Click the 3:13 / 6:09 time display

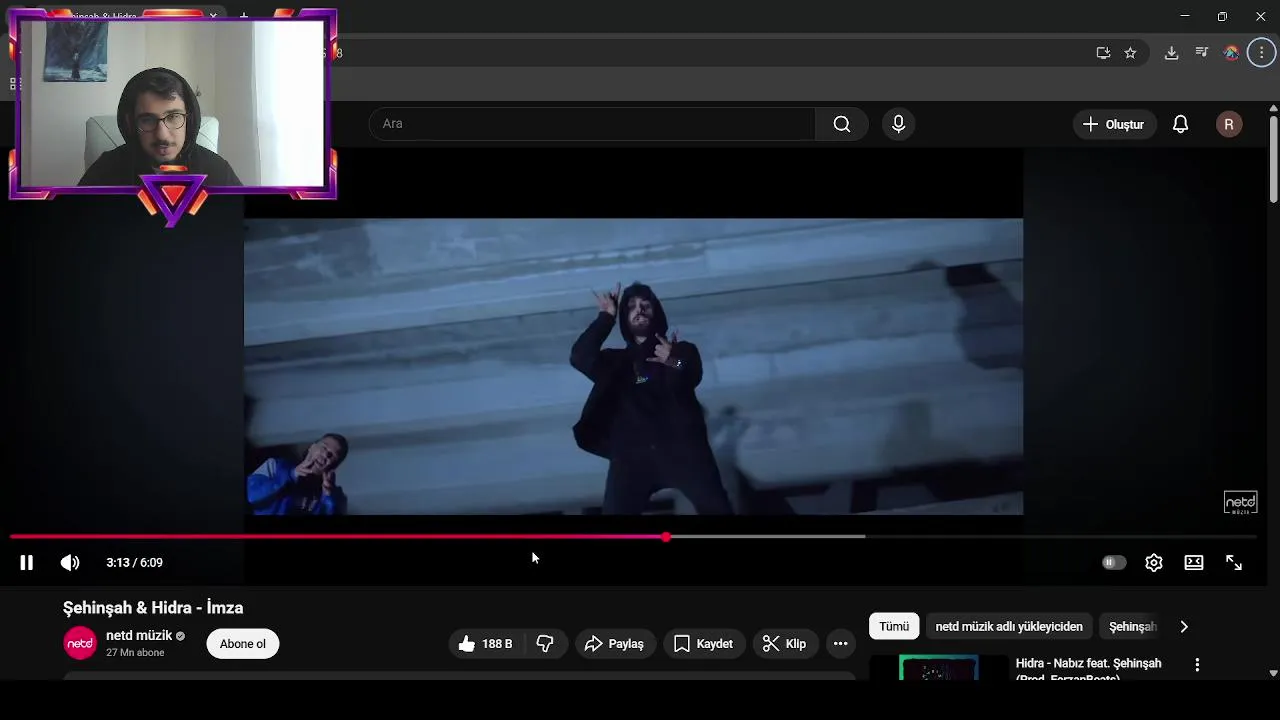tap(134, 563)
